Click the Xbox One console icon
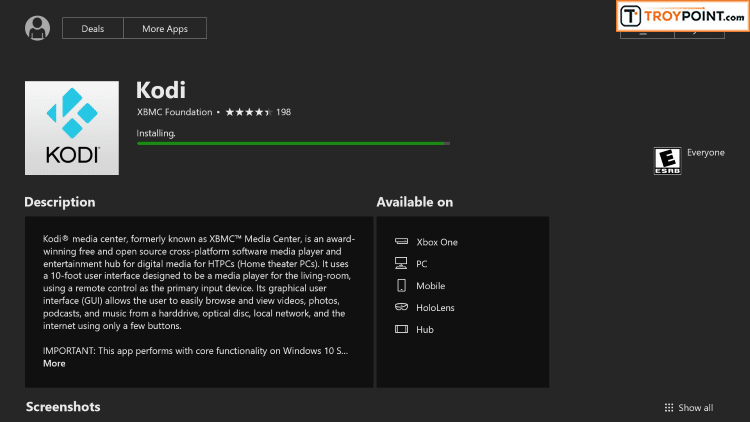Image resolution: width=750 pixels, height=422 pixels. (x=401, y=241)
